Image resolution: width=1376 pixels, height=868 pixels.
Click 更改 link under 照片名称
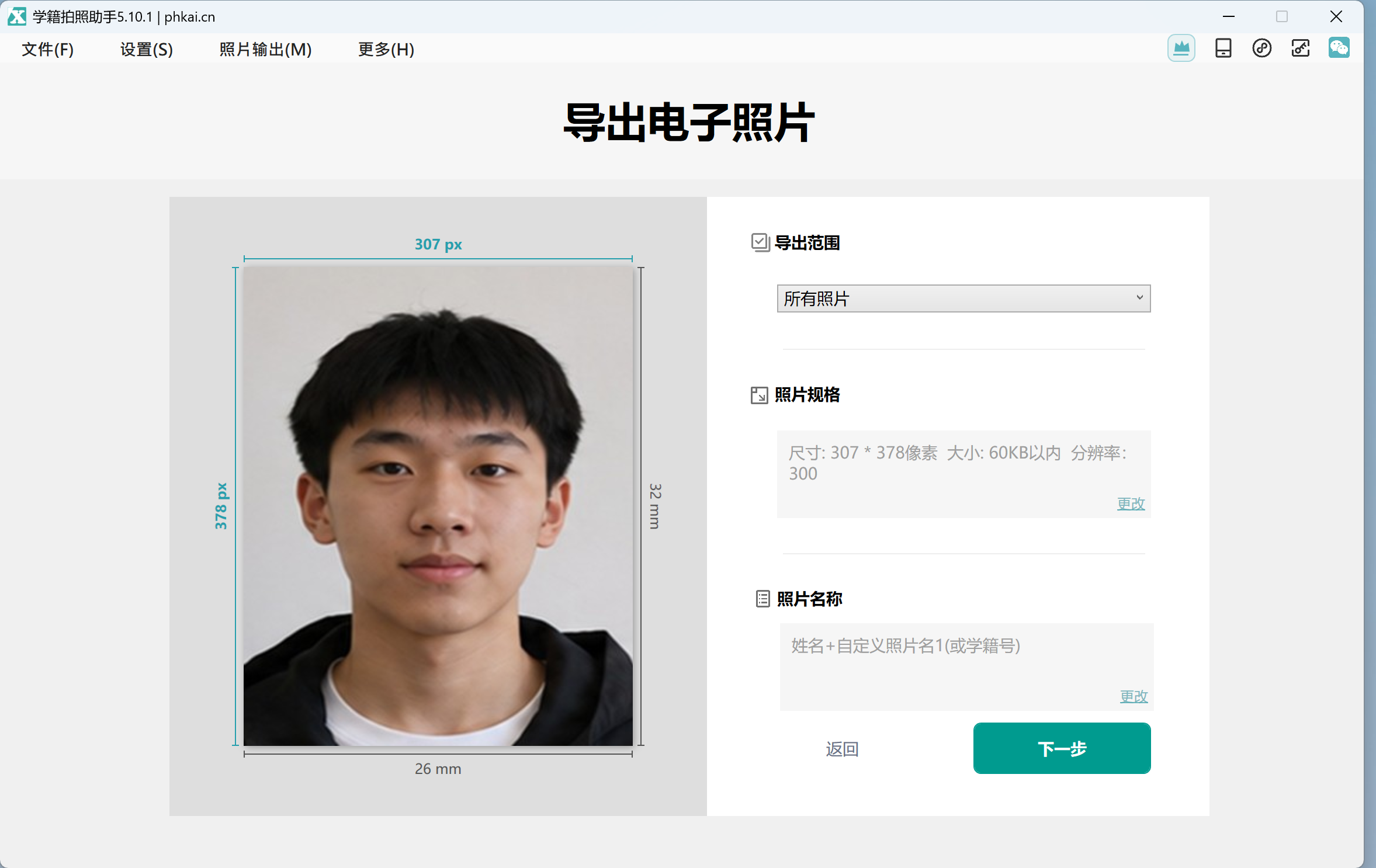coord(1134,696)
